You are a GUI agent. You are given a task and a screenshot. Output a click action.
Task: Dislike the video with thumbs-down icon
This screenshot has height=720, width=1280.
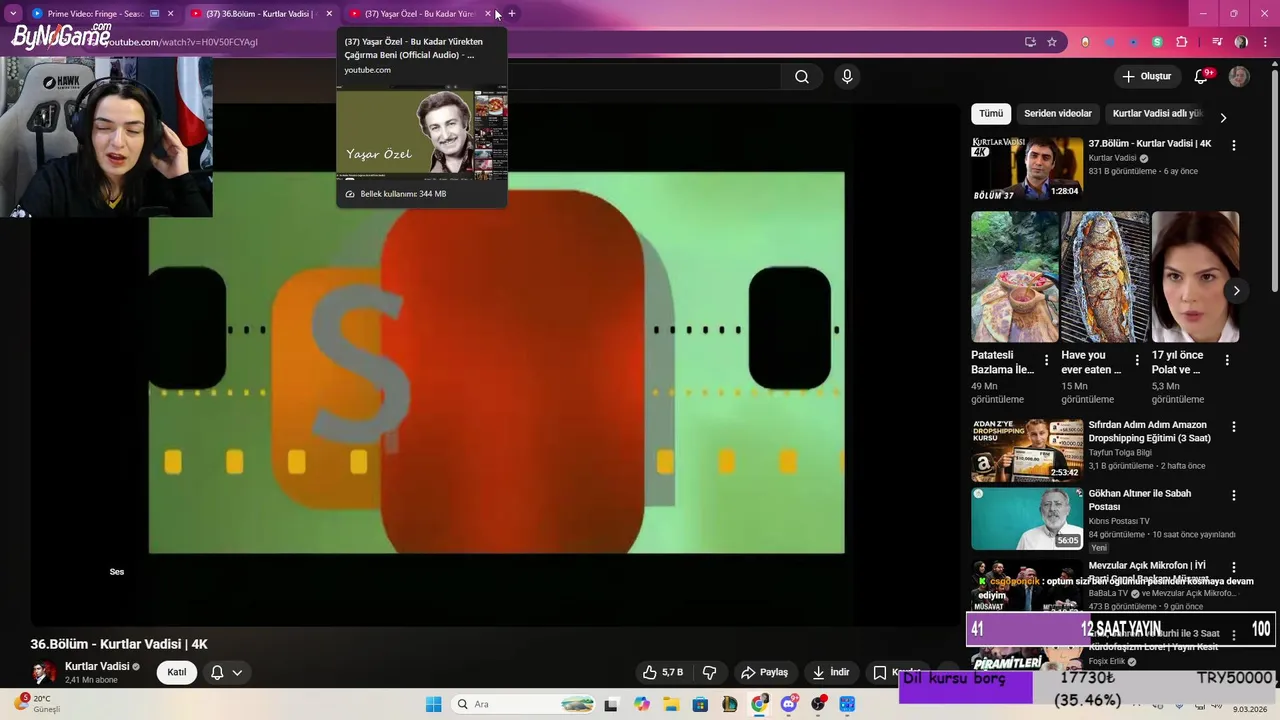pos(710,672)
